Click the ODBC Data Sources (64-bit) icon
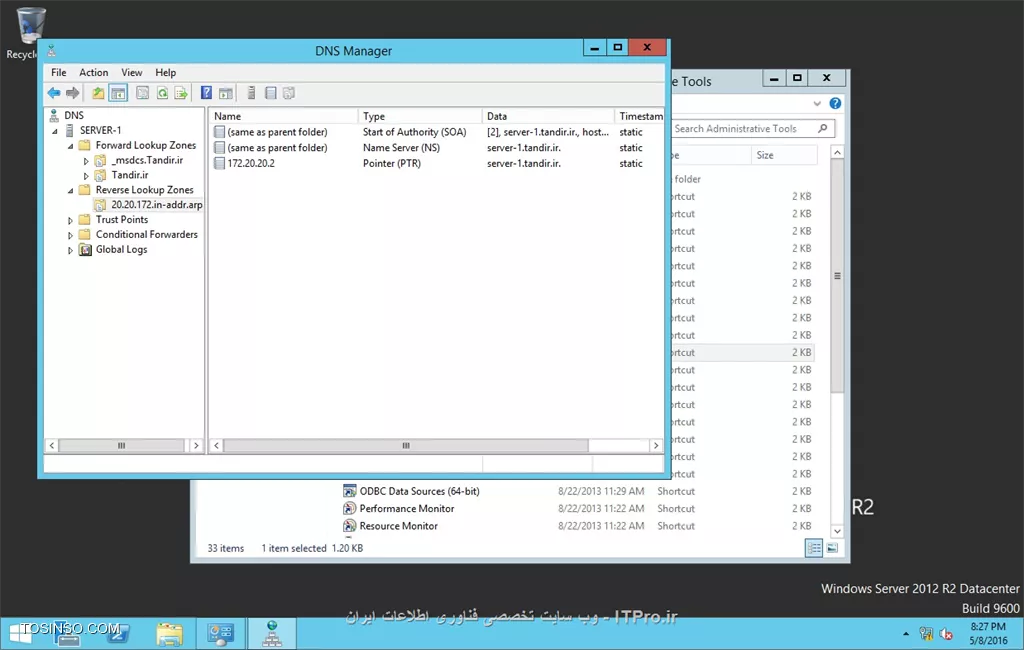The height and width of the screenshot is (650, 1024). pyautogui.click(x=350, y=491)
